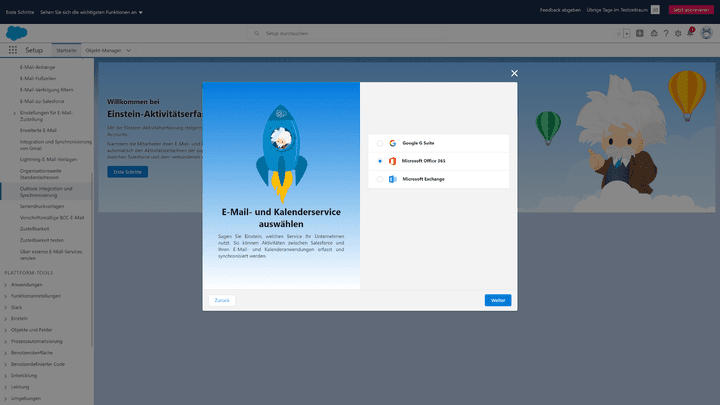This screenshot has height=405, width=720.
Task: Switch to the Startseite tab
Action: [67, 49]
